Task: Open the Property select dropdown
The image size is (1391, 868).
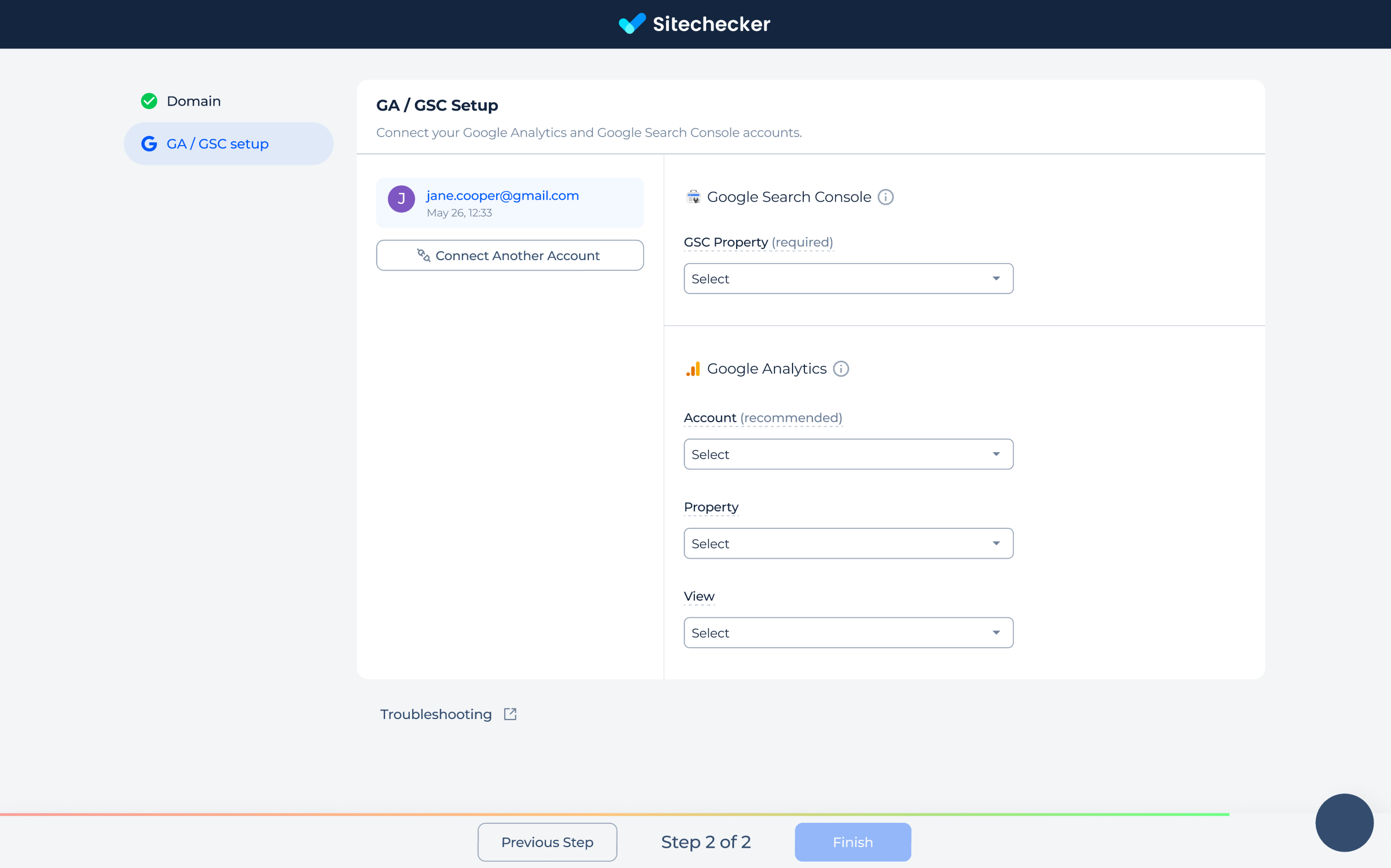Action: coord(848,543)
